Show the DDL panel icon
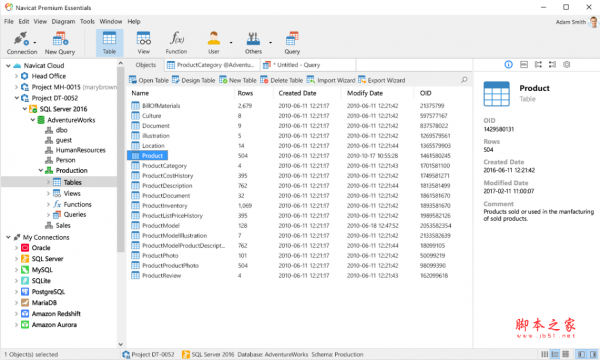The image size is (600, 360). (x=524, y=65)
